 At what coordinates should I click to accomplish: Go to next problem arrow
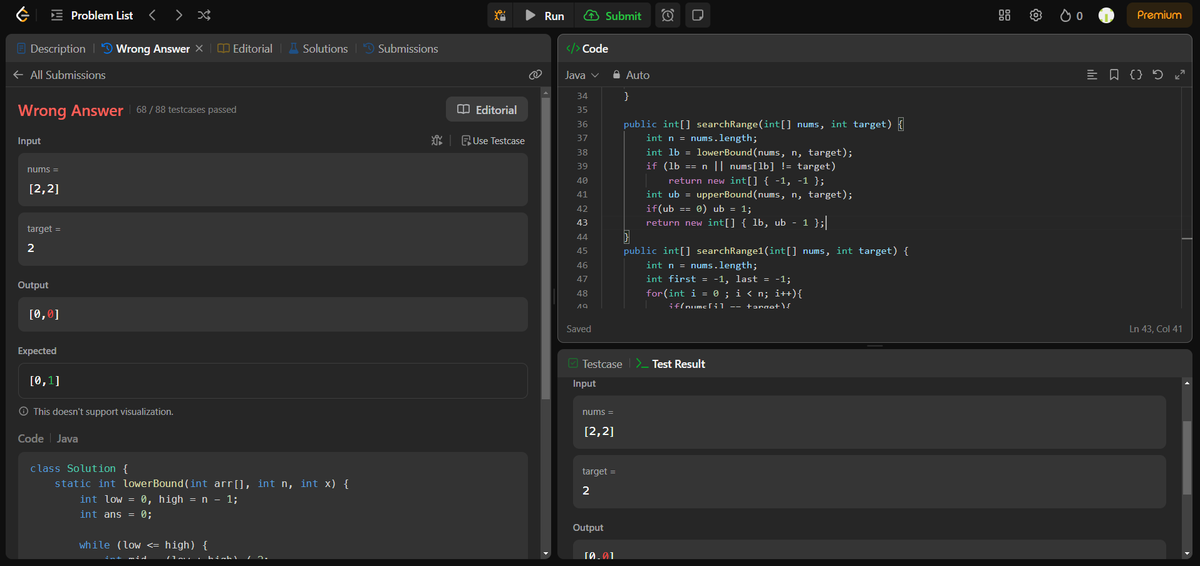pyautogui.click(x=178, y=15)
